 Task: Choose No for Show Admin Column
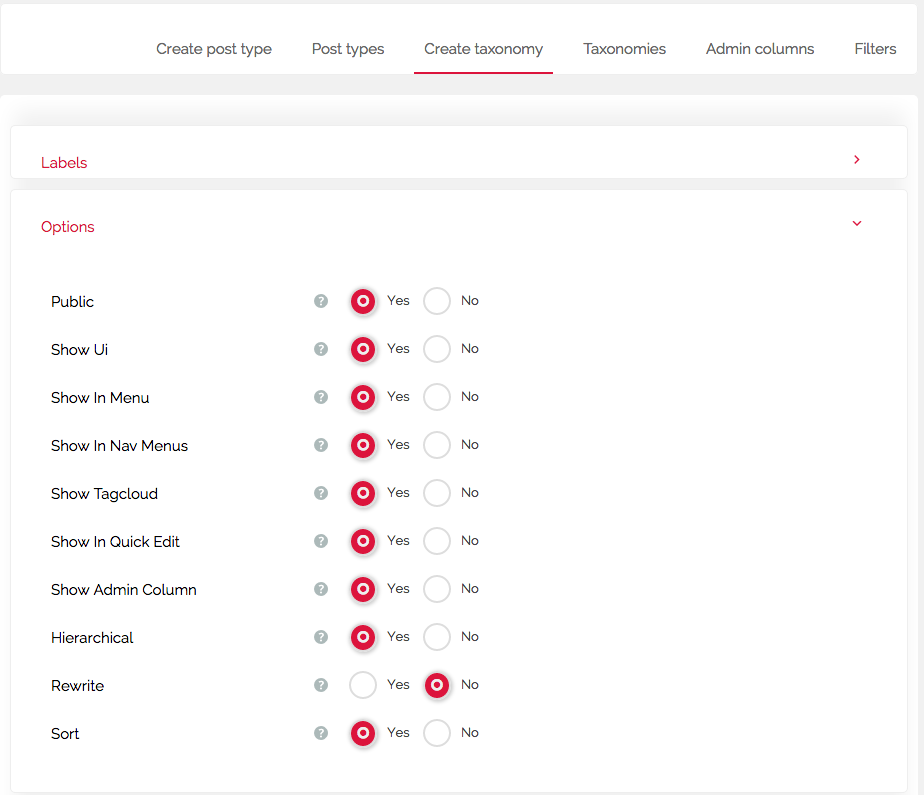click(437, 589)
